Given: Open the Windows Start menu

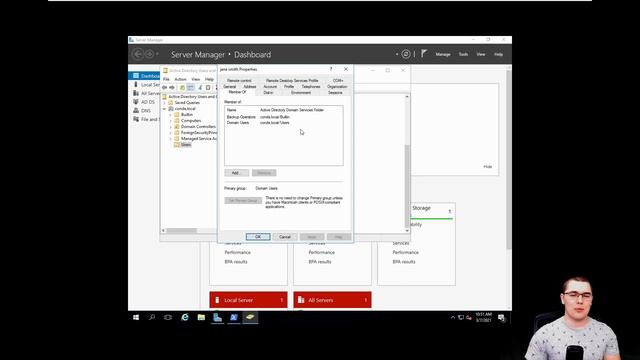Looking at the screenshot, I should (x=136, y=317).
